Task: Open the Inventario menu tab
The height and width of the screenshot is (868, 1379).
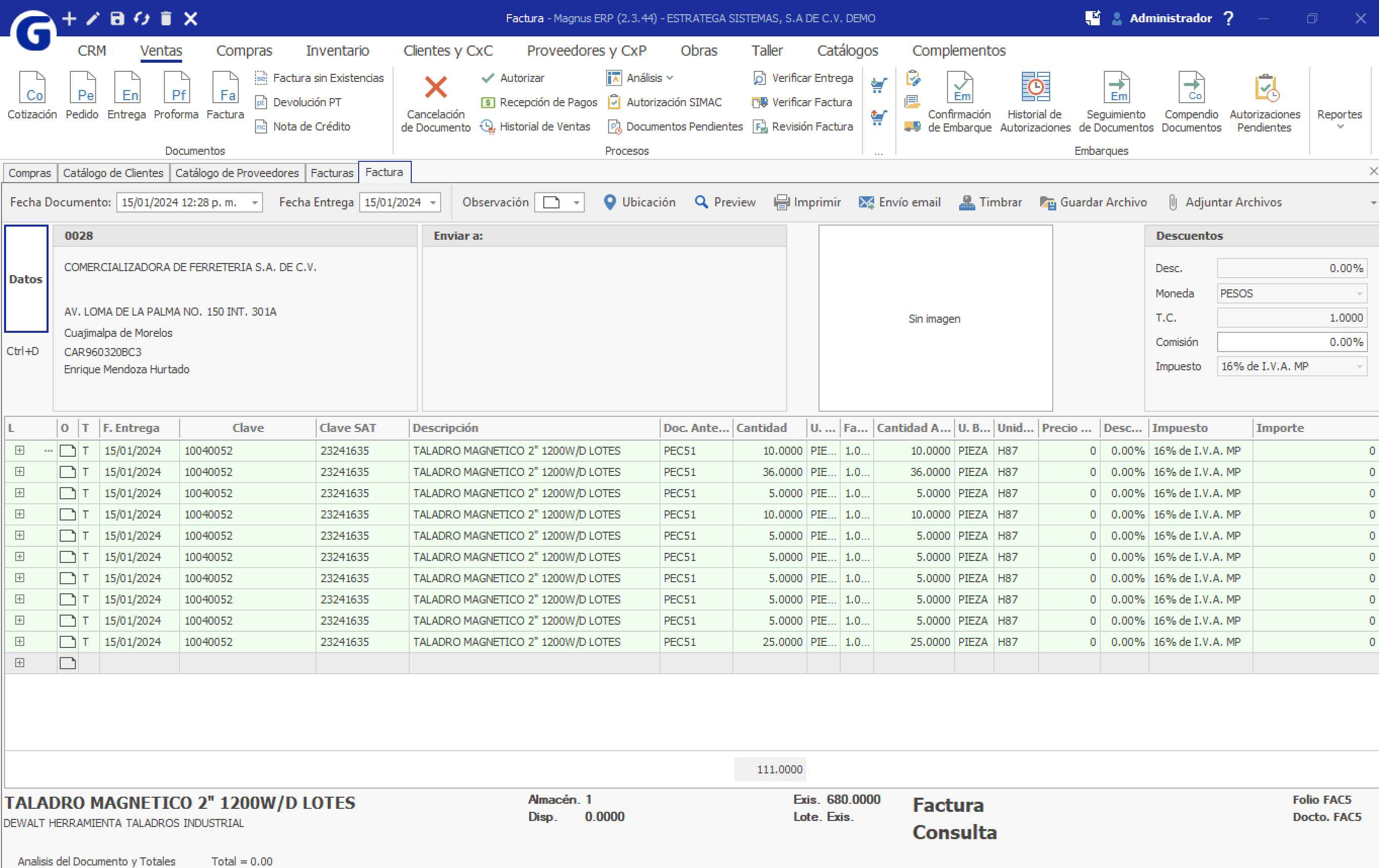Action: pos(337,51)
